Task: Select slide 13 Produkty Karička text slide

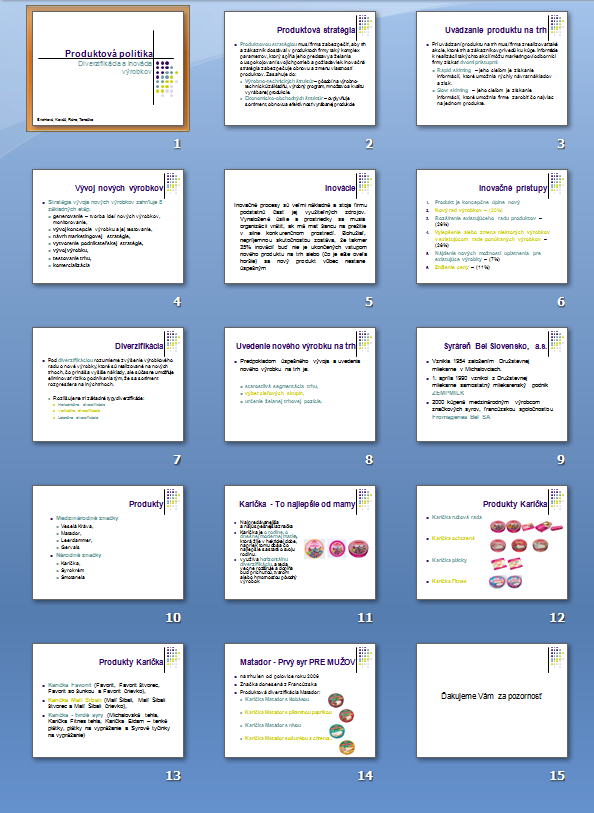Action: pyautogui.click(x=108, y=700)
